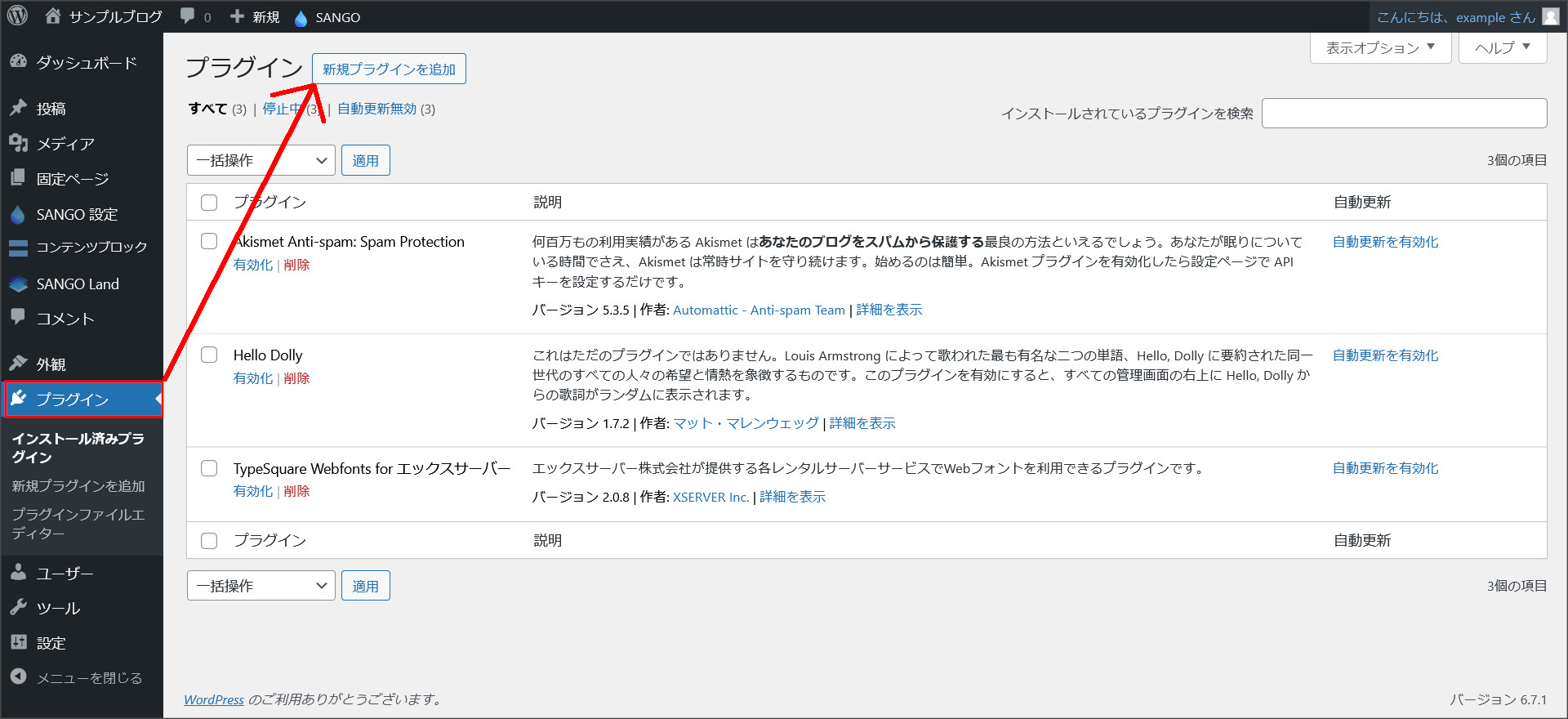Screen dimensions: 1568x719
Task: Tick the TypeSquare Webfonts plugin checkbox
Action: [209, 468]
